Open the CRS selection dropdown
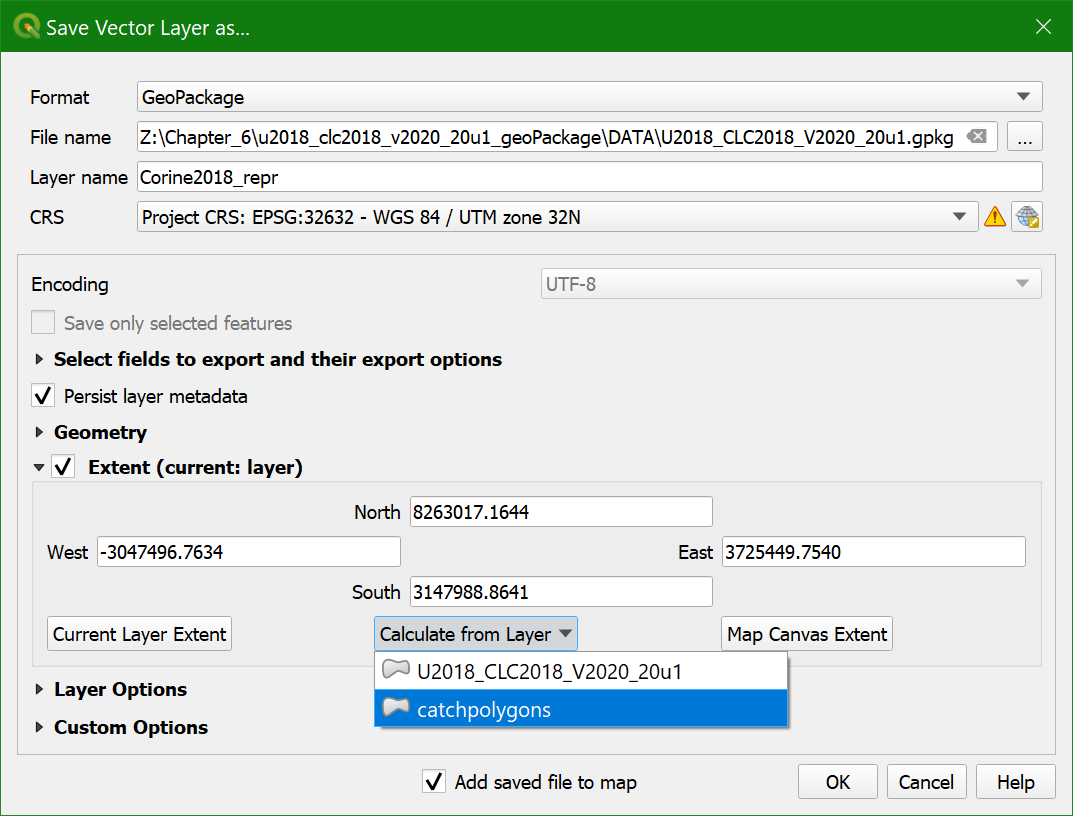The width and height of the screenshot is (1073, 816). (x=557, y=217)
